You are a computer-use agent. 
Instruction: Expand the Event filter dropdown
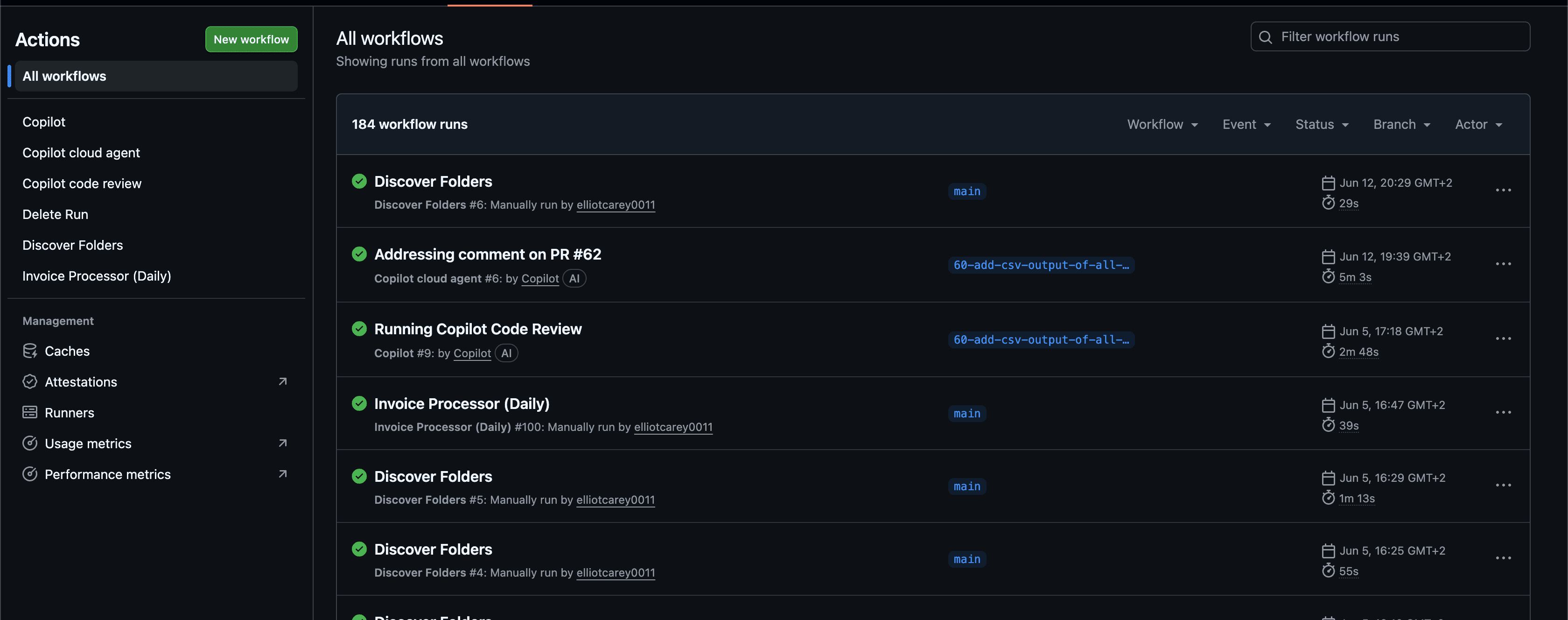click(1246, 124)
